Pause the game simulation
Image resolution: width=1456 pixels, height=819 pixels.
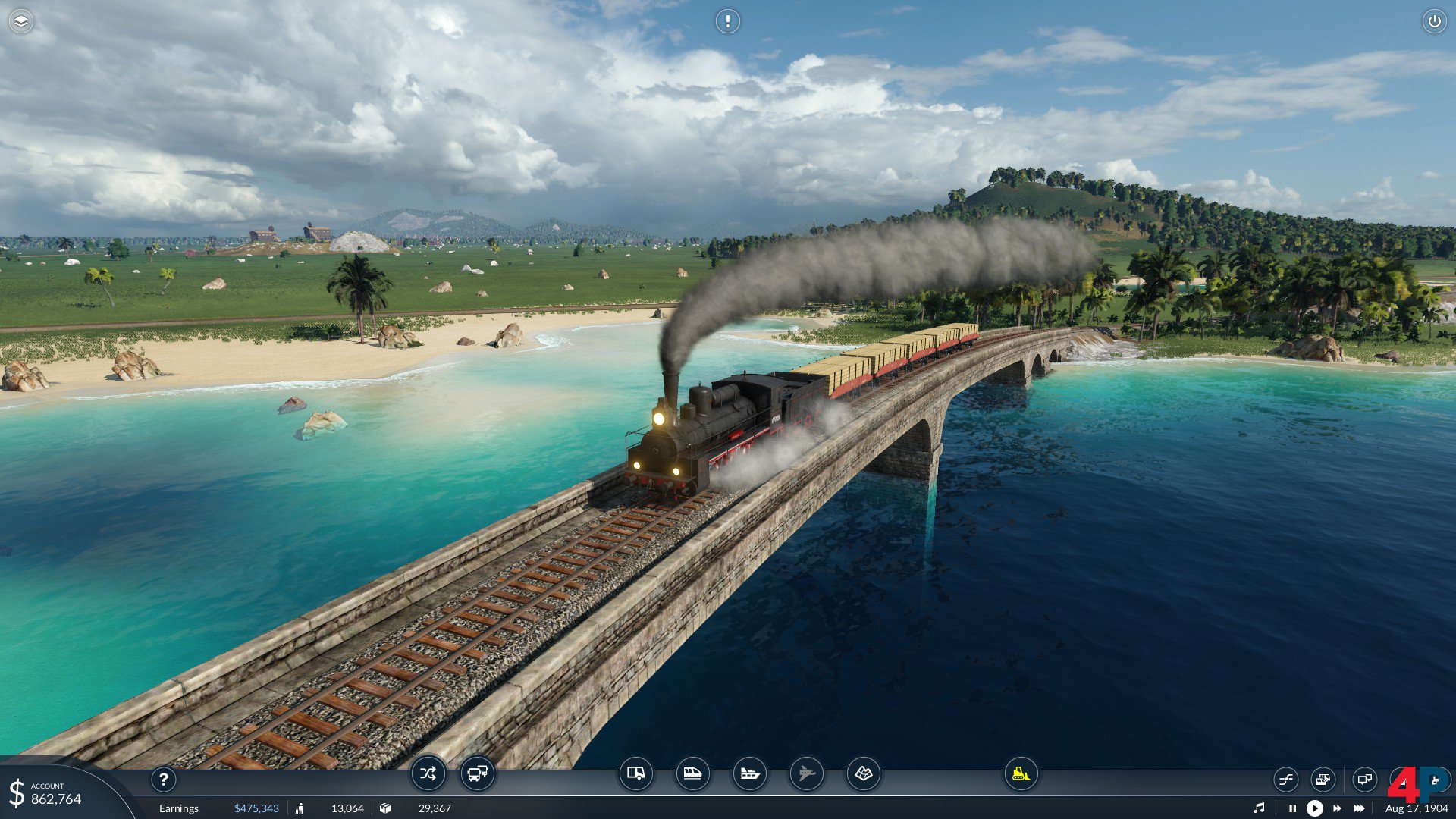(1292, 808)
